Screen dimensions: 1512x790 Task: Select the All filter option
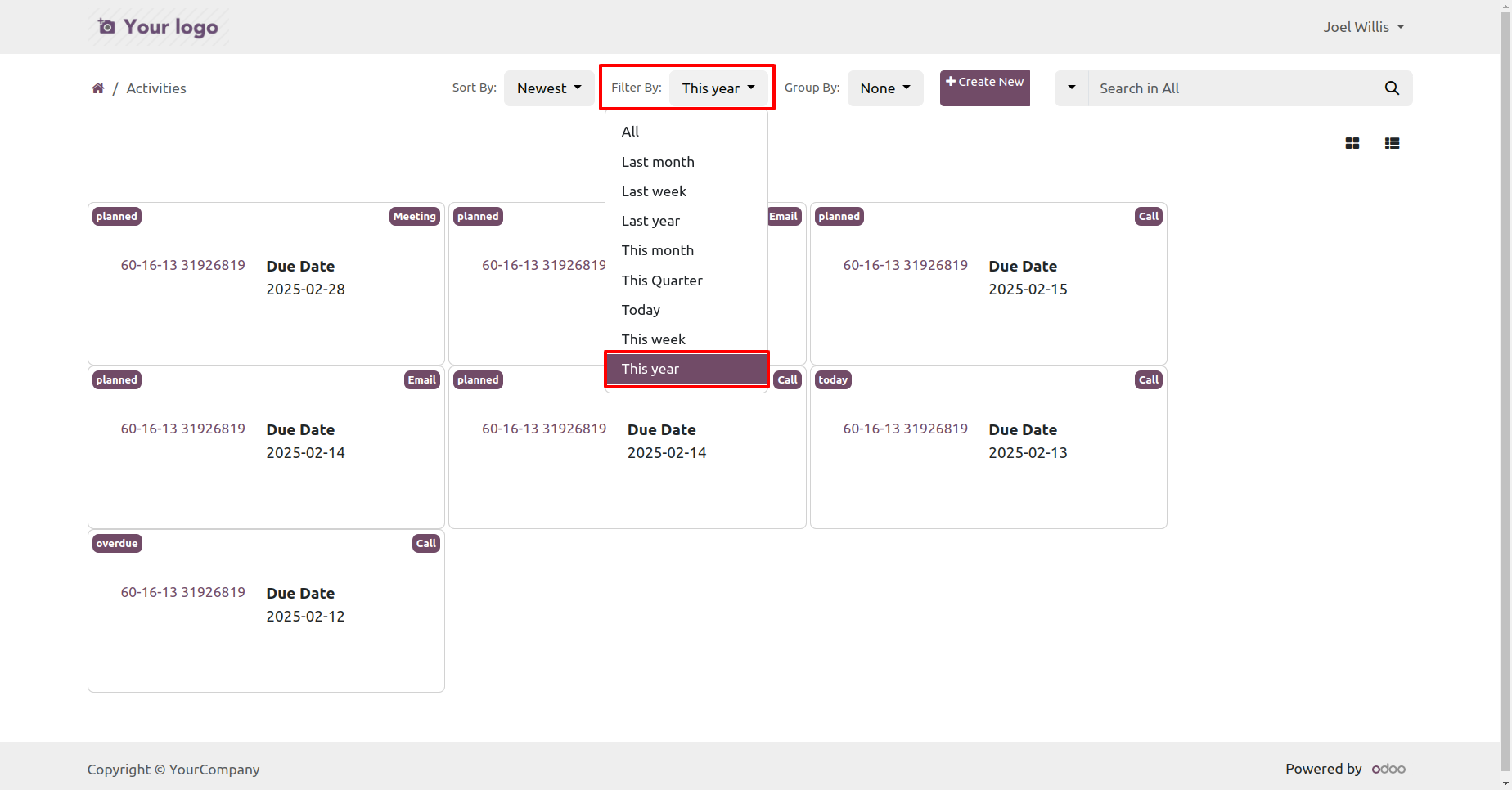coord(686,132)
